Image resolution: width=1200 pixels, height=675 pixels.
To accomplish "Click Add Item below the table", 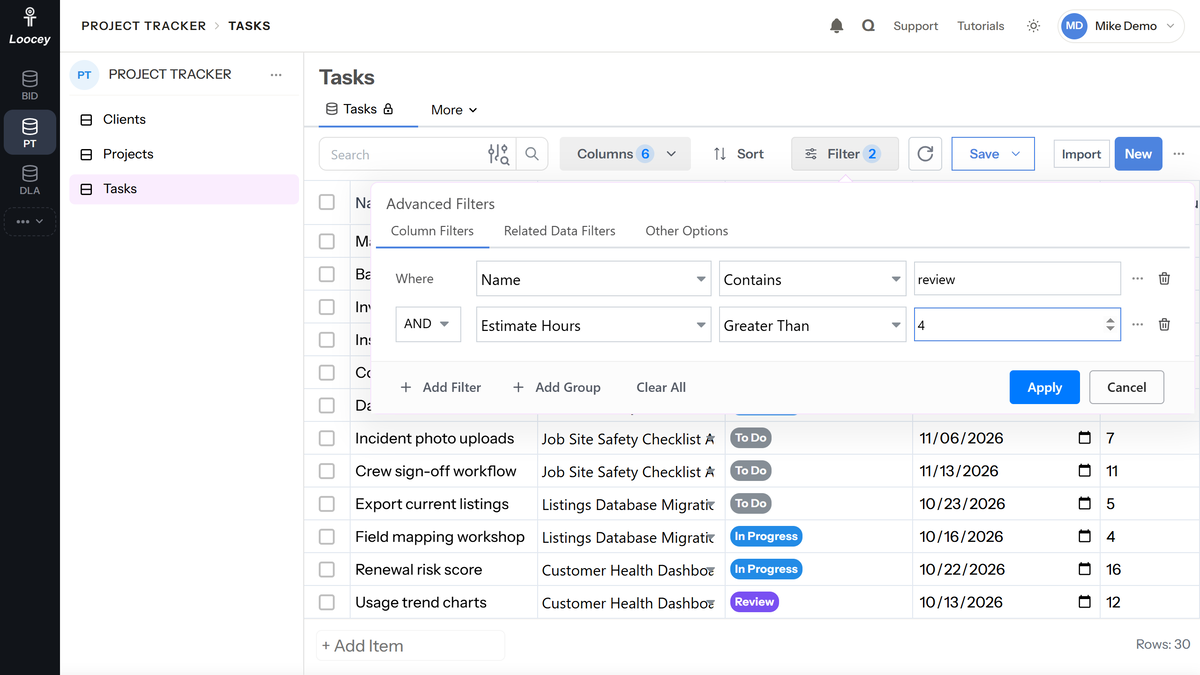I will pyautogui.click(x=411, y=646).
